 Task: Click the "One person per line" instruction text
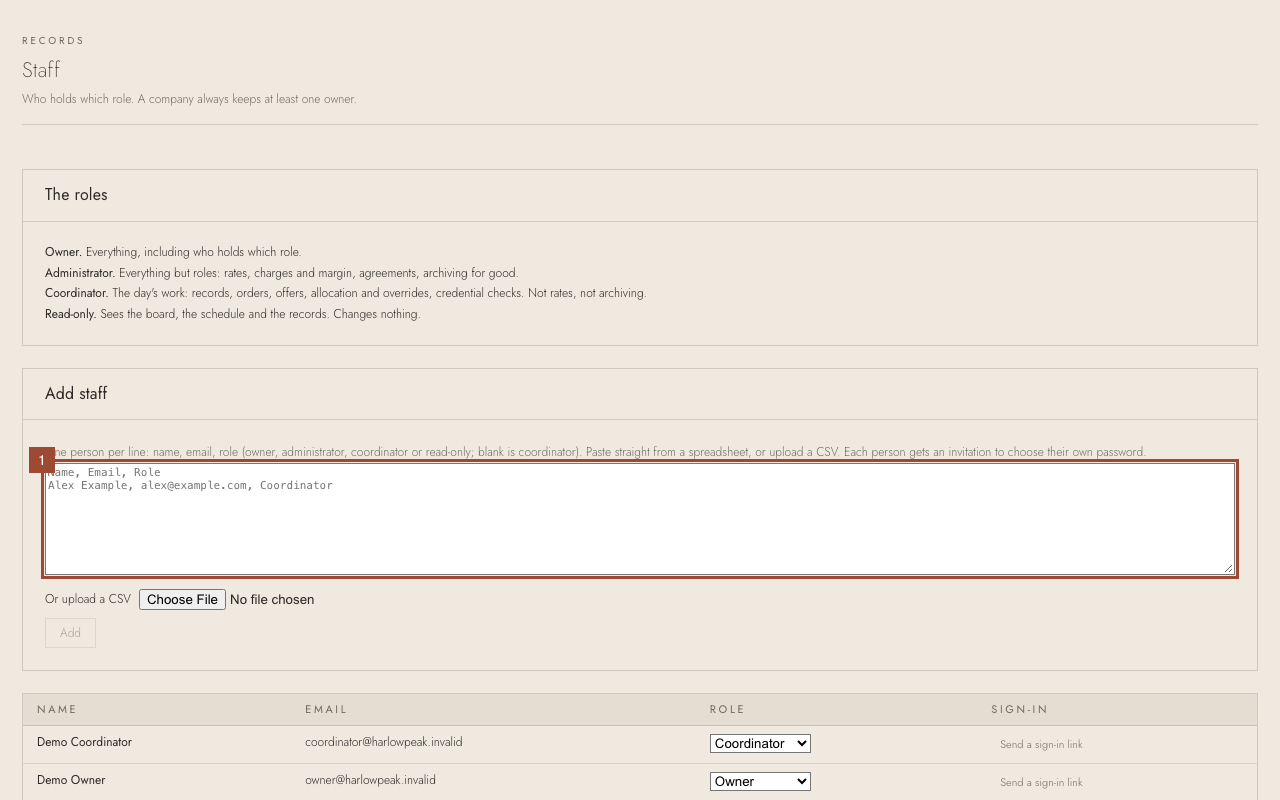point(595,452)
